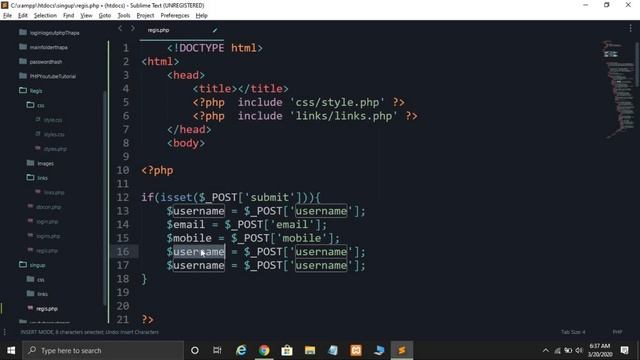Click line number 16 in gutter
Image resolution: width=640 pixels, height=360 pixels.
point(123,251)
